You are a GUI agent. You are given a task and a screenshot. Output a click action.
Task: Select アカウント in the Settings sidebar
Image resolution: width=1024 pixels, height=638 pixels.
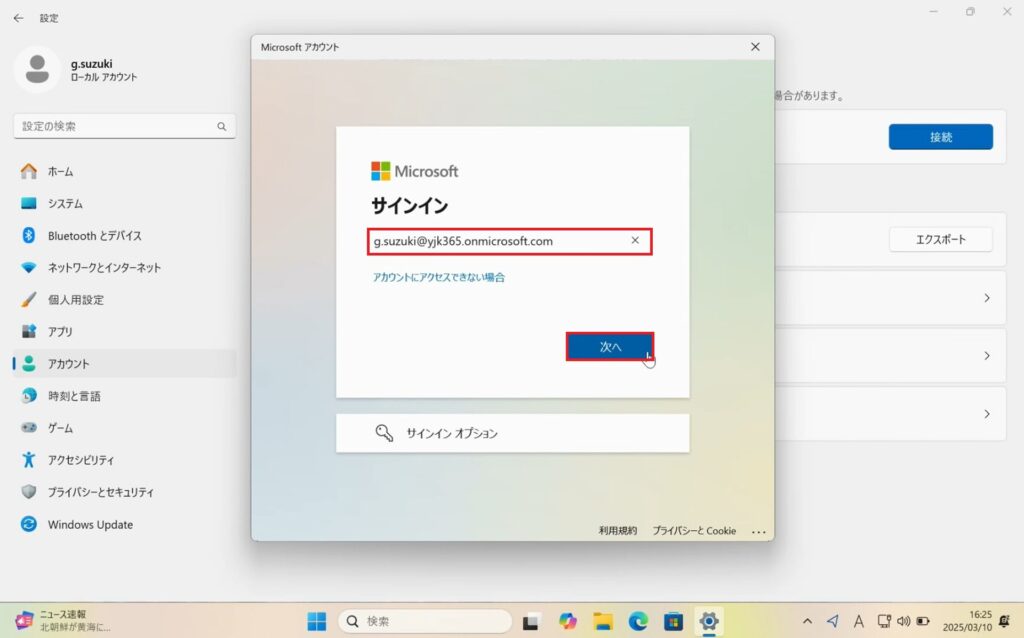point(124,364)
